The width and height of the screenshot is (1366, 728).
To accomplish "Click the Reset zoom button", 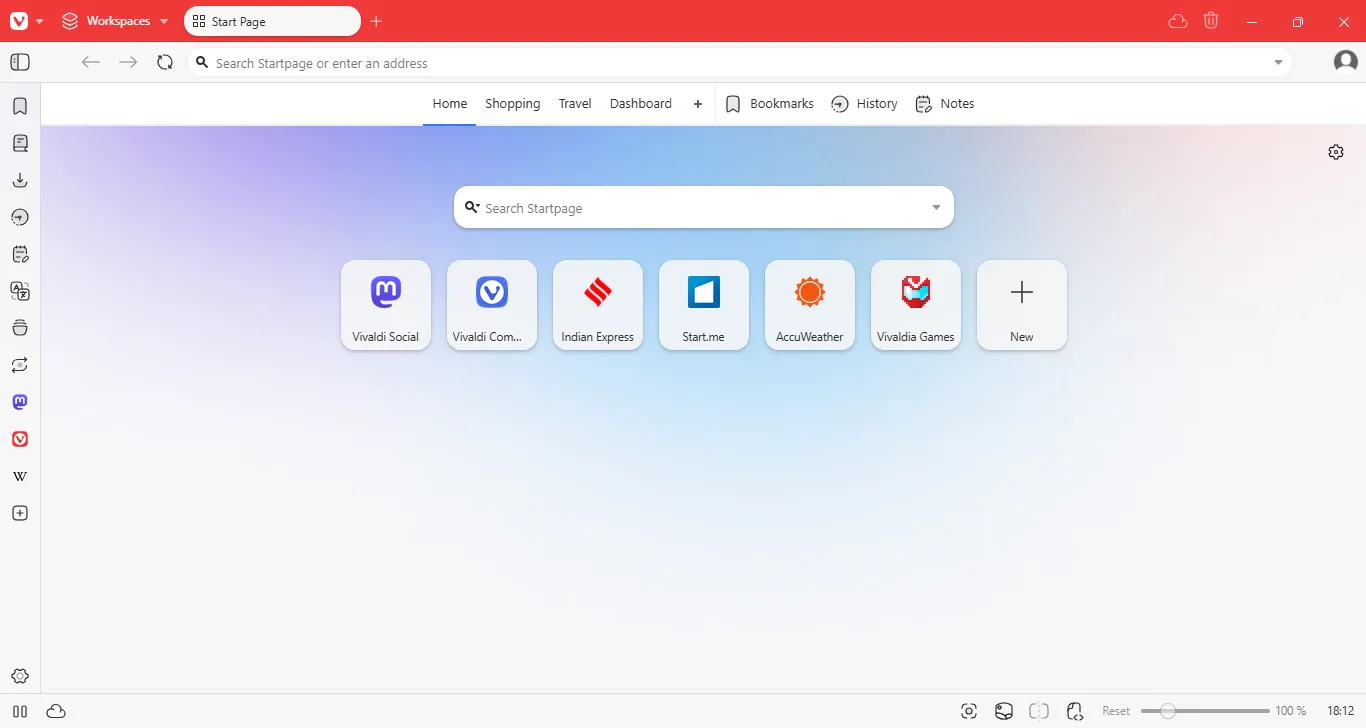I will pos(1116,711).
